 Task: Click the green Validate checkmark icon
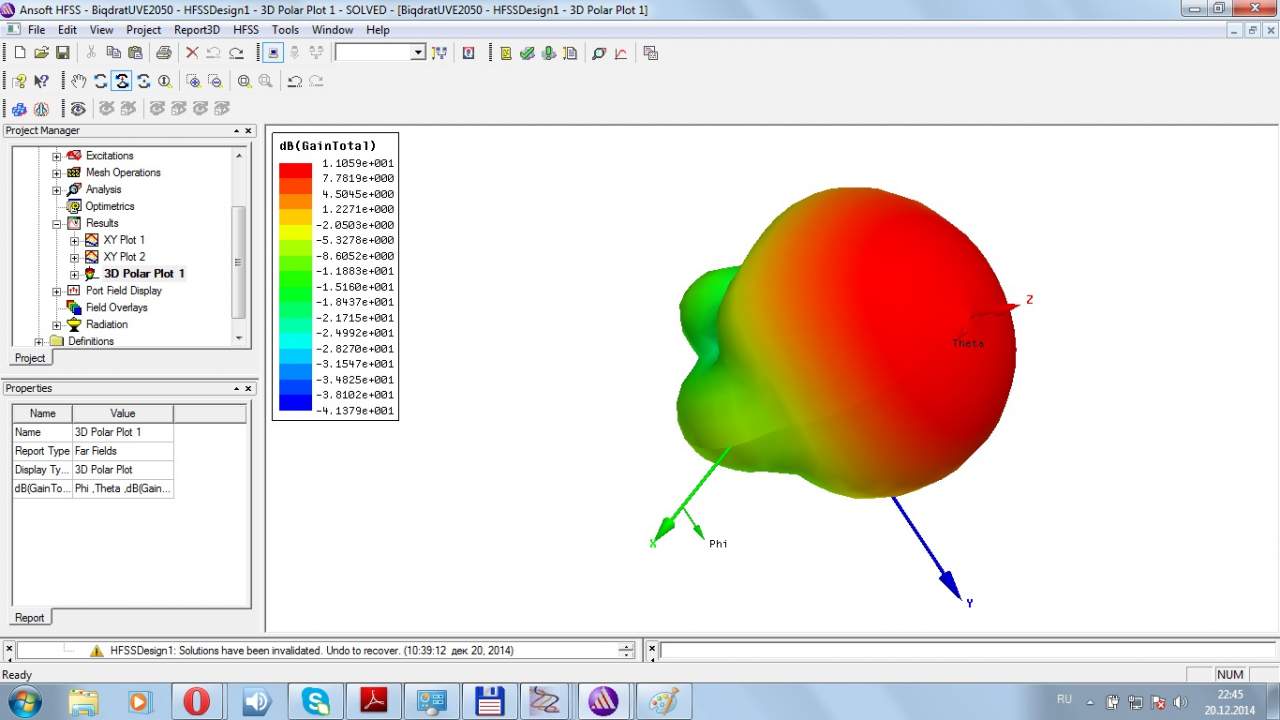[x=527, y=53]
